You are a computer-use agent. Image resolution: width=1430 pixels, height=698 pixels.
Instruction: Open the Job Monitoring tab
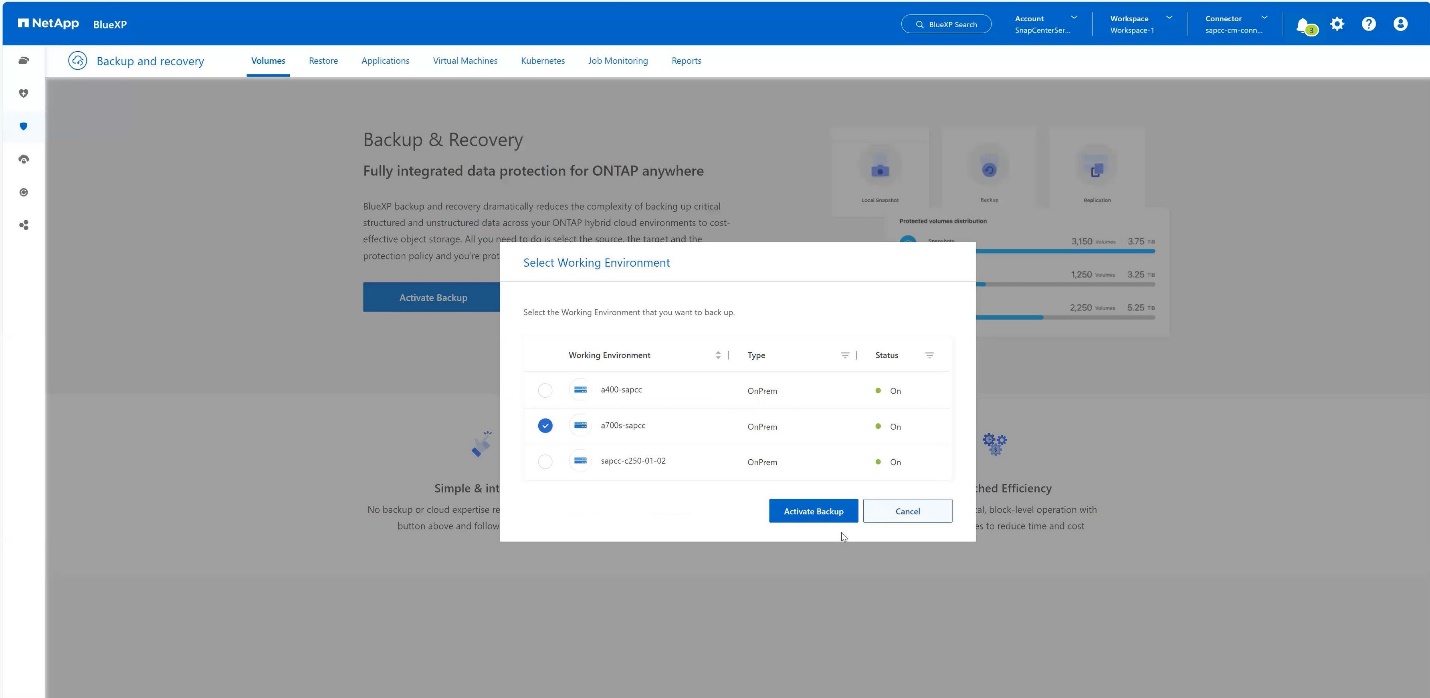617,61
